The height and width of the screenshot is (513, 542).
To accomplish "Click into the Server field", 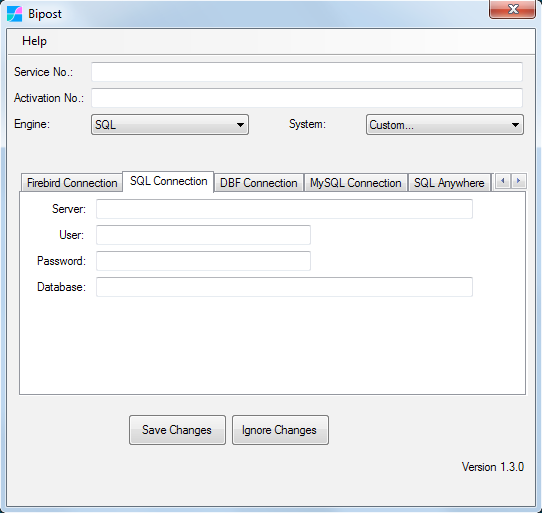I will pyautogui.click(x=284, y=209).
